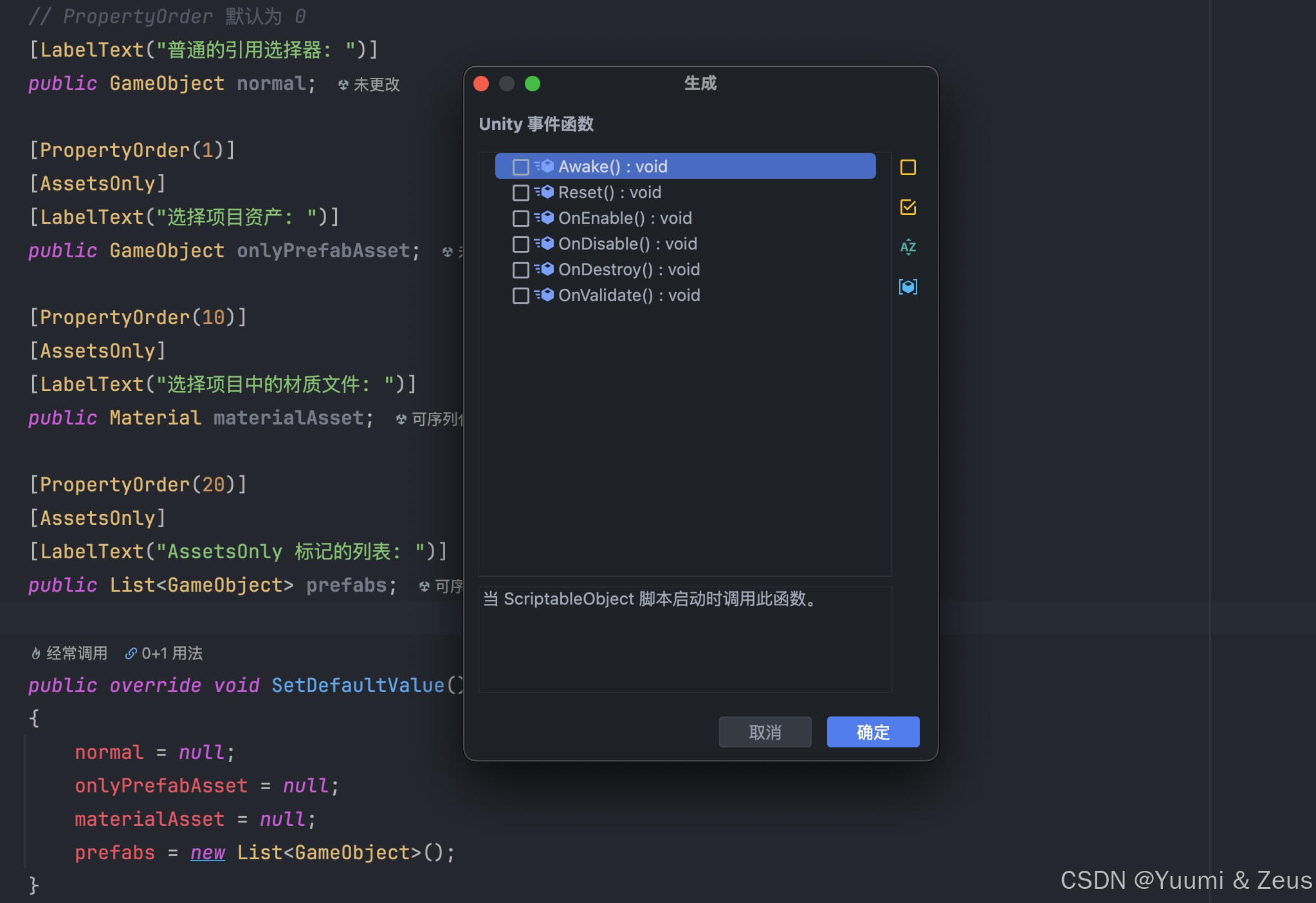Check the Awake() : void checkbox
The width and height of the screenshot is (1316, 903).
520,167
